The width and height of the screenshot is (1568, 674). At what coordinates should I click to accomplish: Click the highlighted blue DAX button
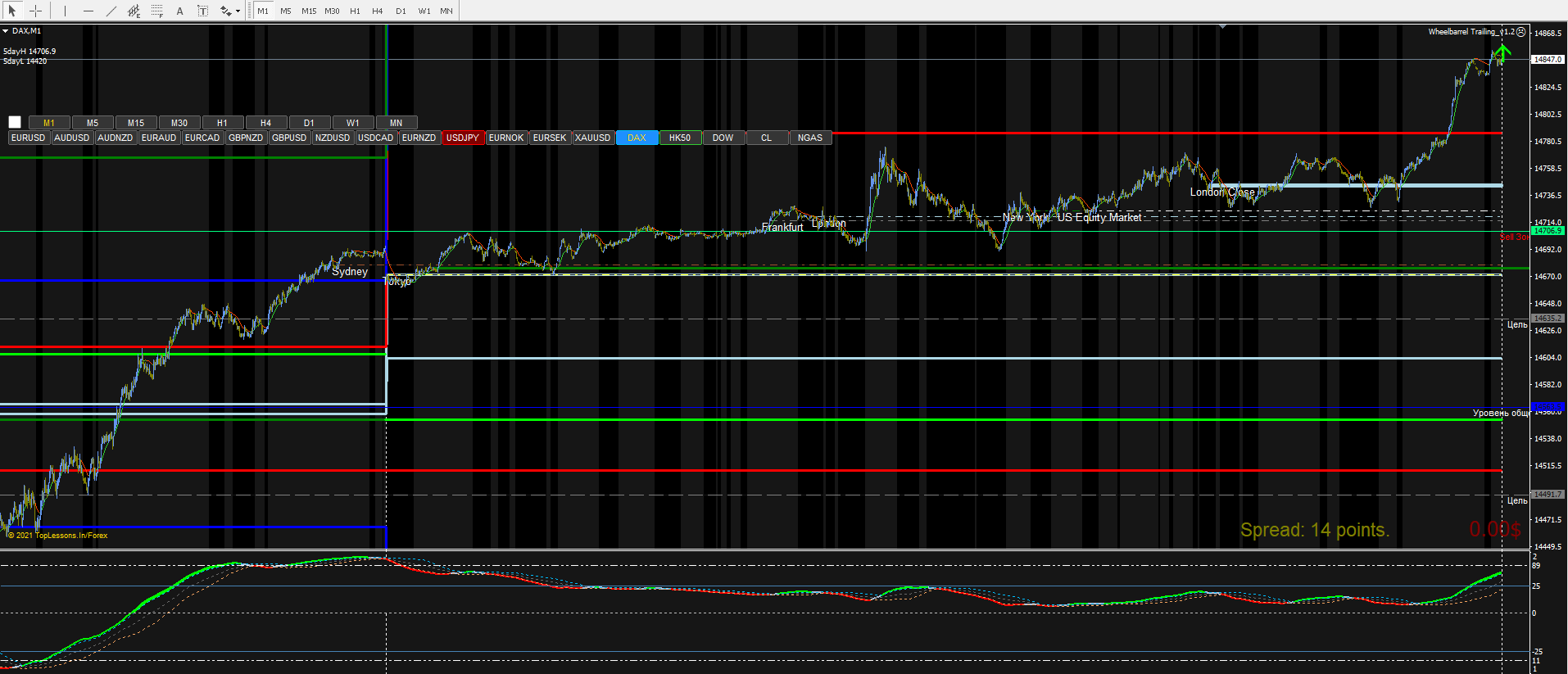(637, 138)
